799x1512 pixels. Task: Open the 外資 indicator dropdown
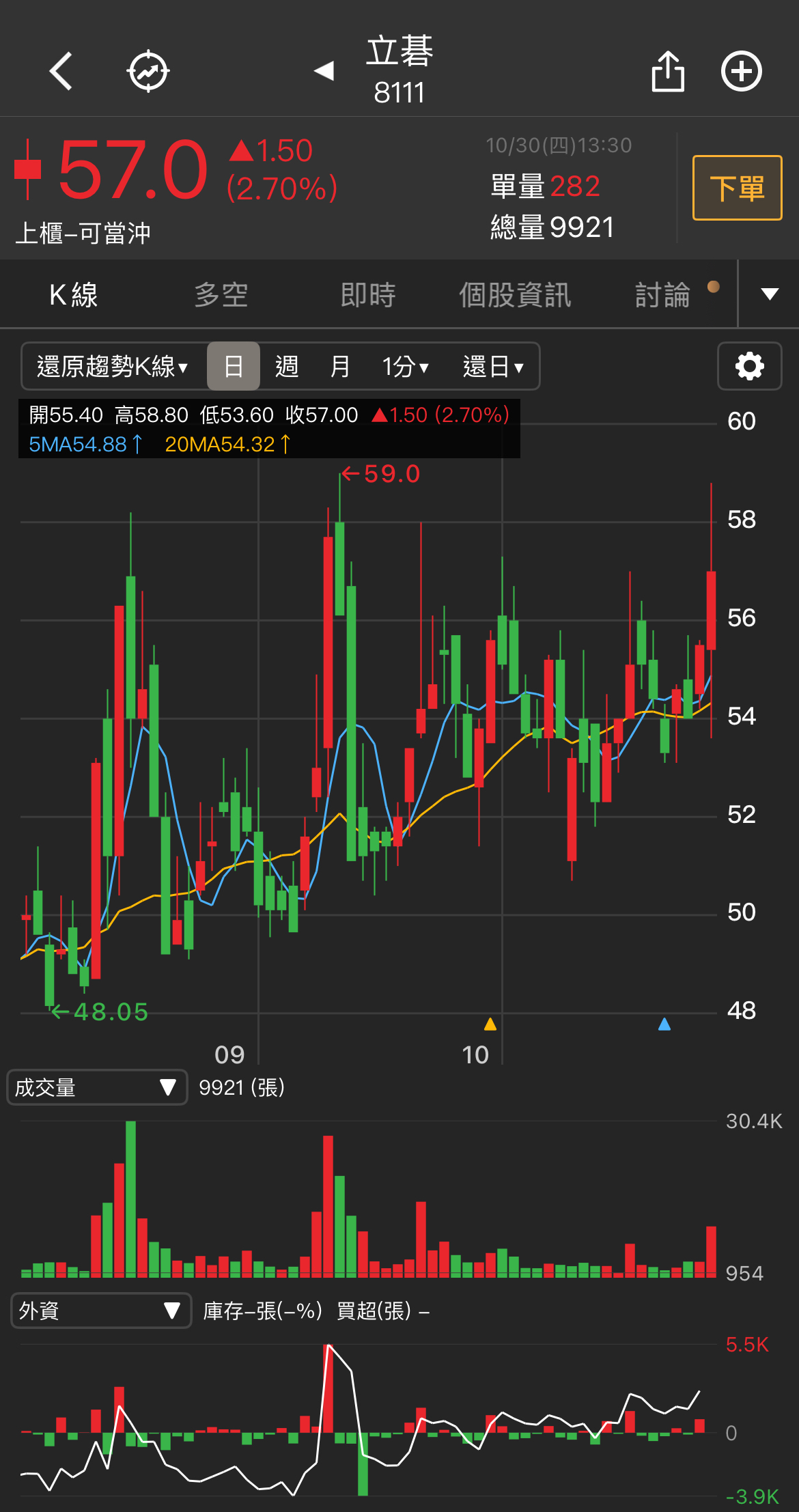click(100, 1311)
